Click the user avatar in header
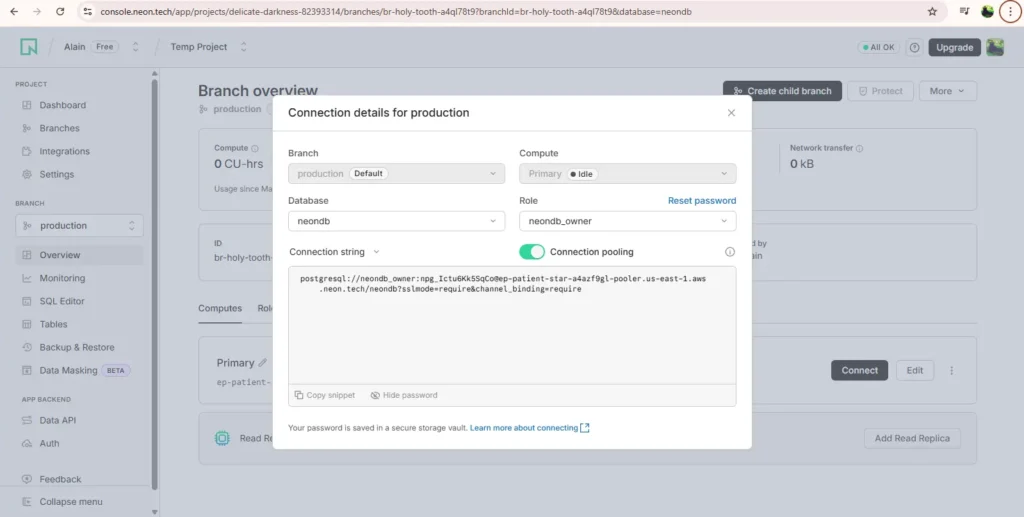 tap(995, 47)
